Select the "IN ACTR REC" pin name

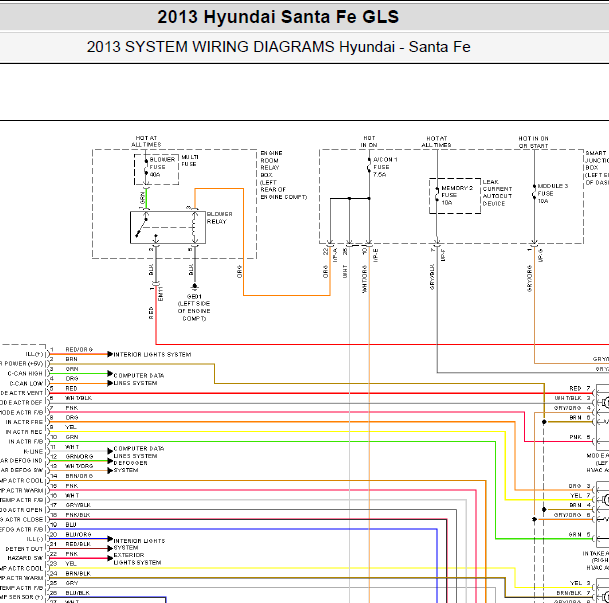click(24, 432)
